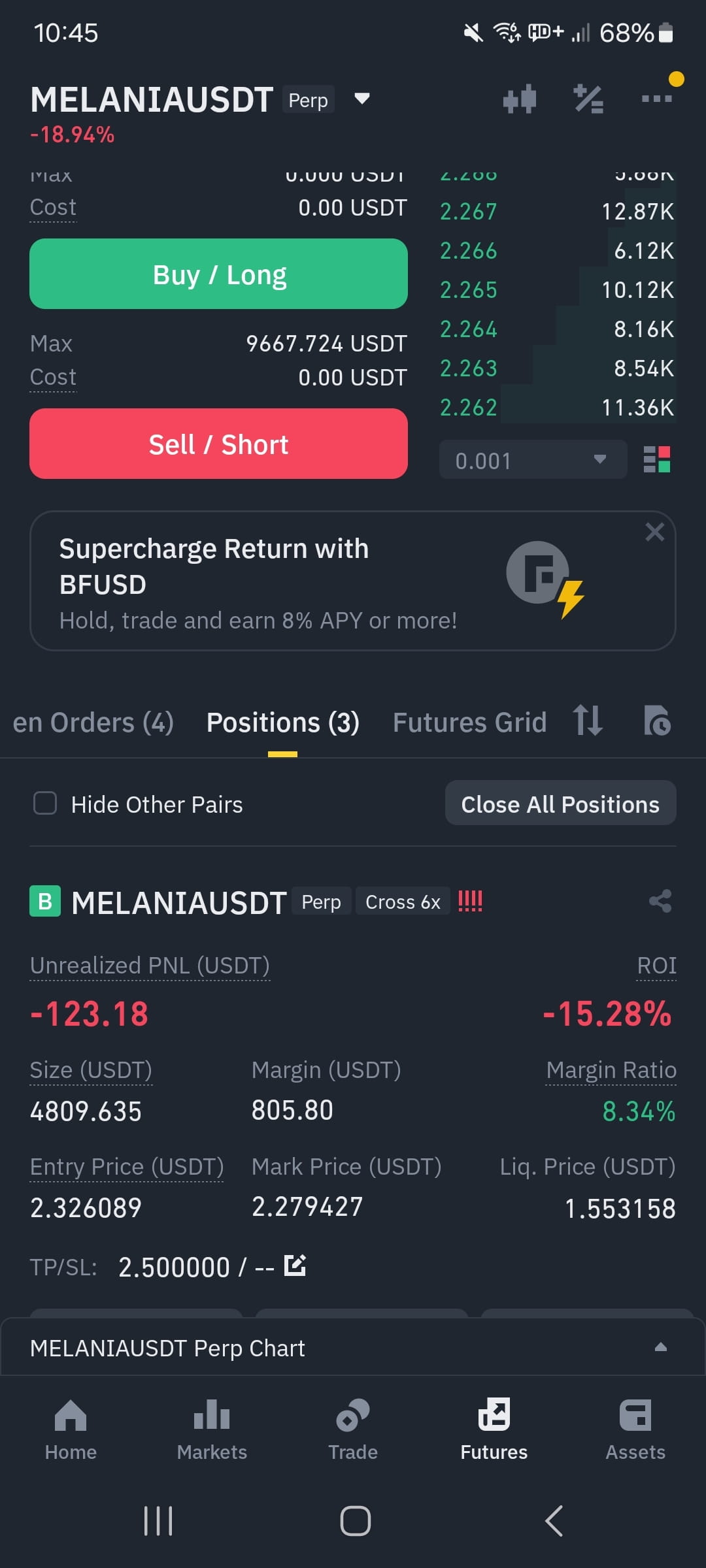Image resolution: width=706 pixels, height=1568 pixels.
Task: Switch to the Open Orders (4) tab
Action: pyautogui.click(x=93, y=723)
